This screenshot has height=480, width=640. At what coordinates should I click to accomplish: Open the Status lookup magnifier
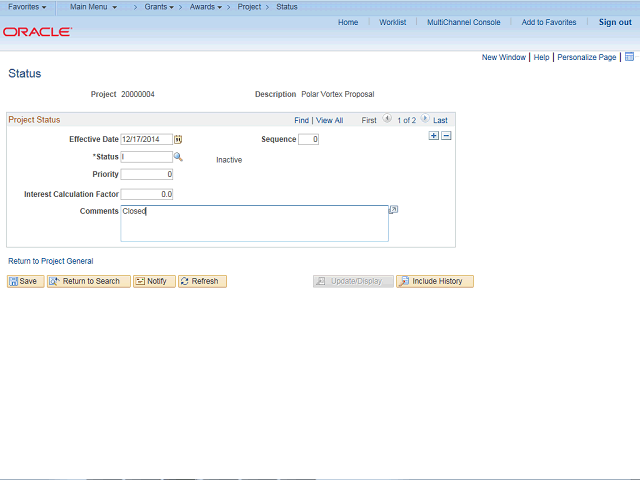click(178, 157)
